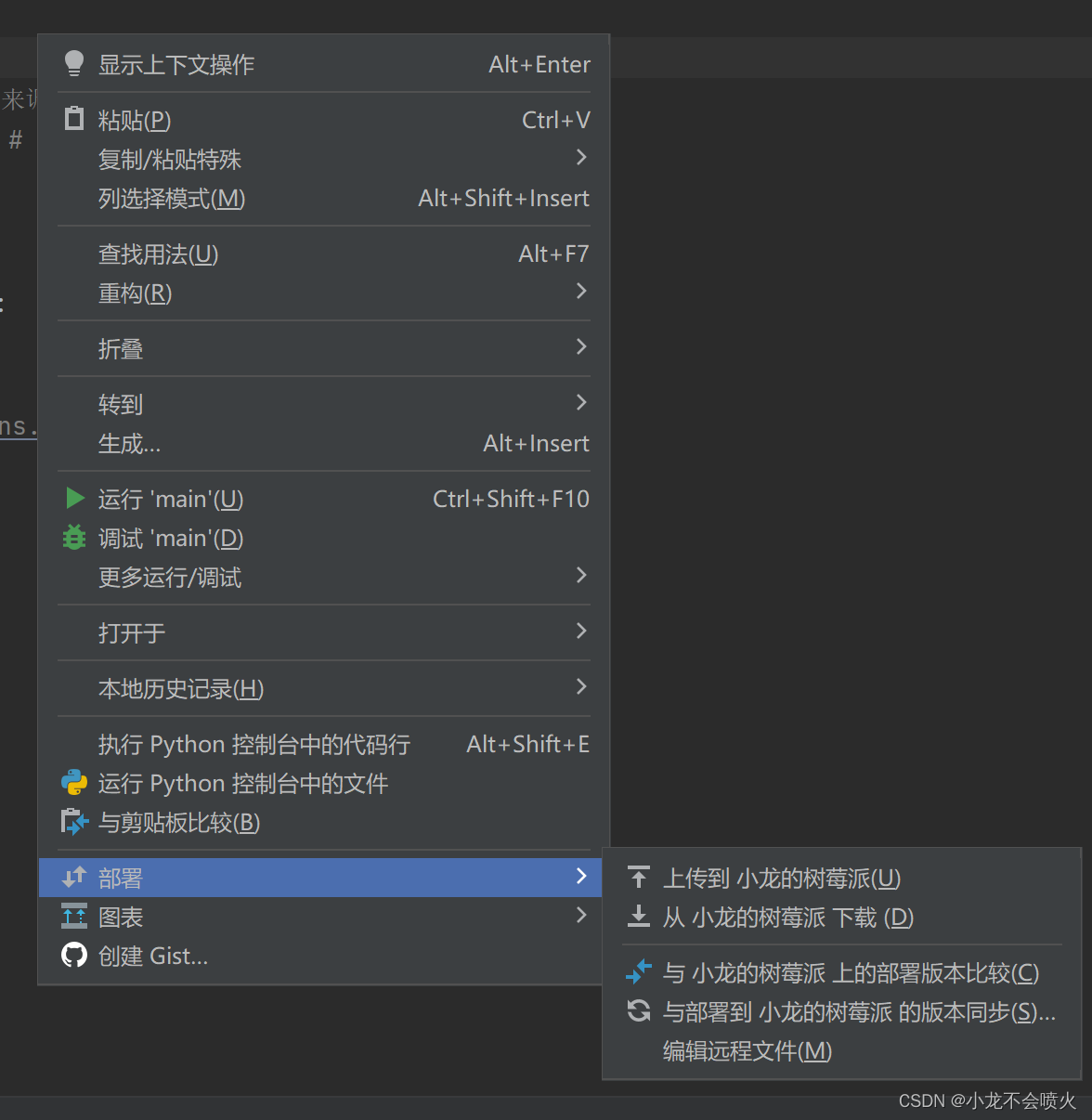
Task: Click the Python logo icon
Action: (74, 783)
